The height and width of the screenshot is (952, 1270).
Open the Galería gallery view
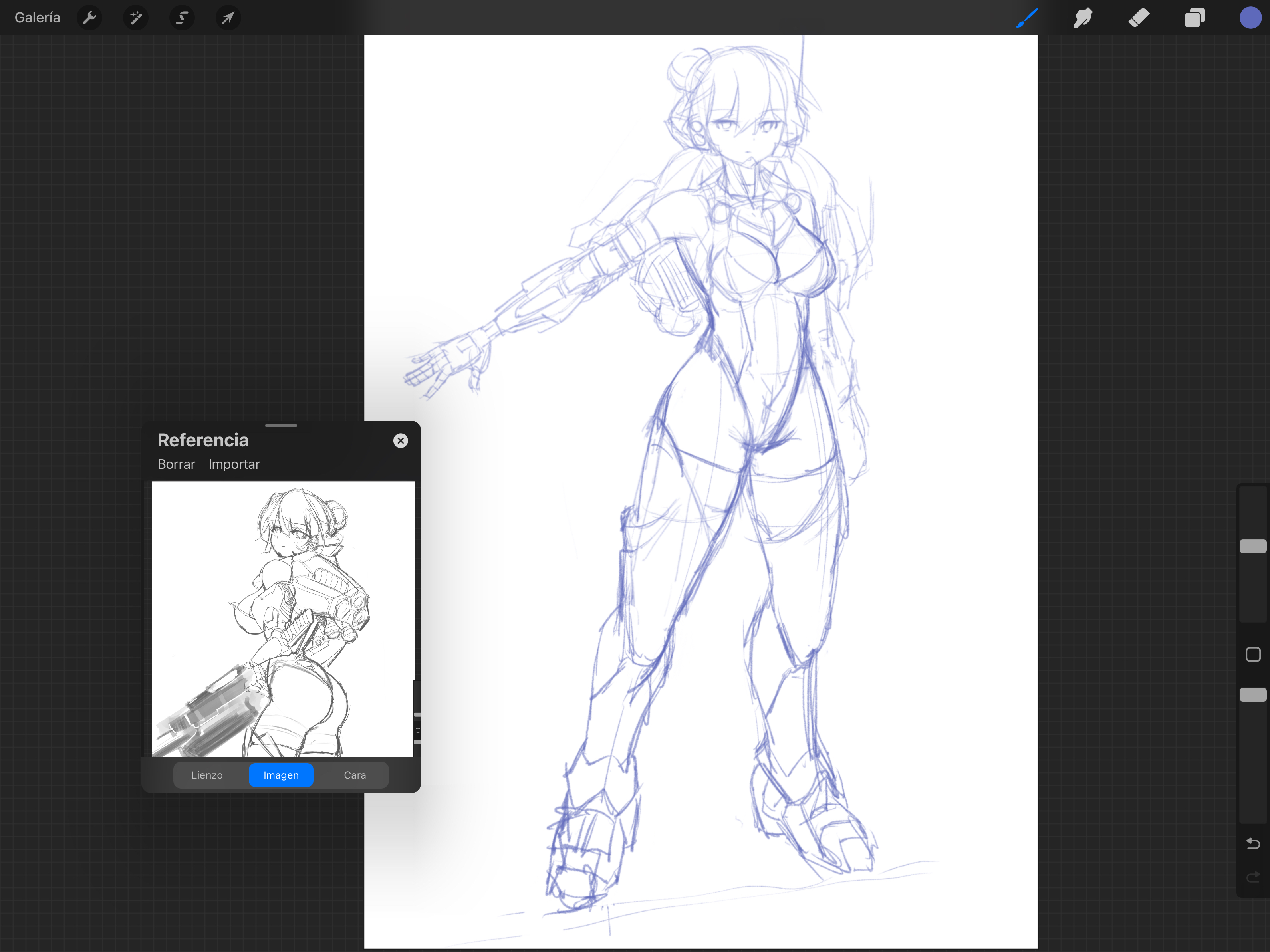[x=37, y=18]
